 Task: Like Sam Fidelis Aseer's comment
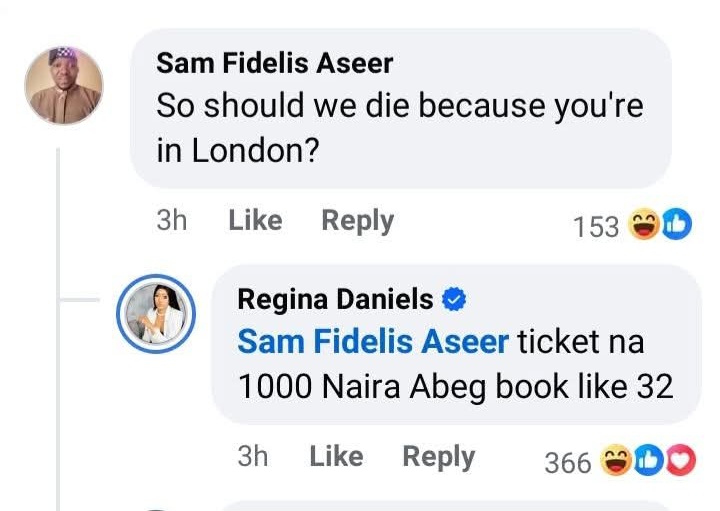255,221
